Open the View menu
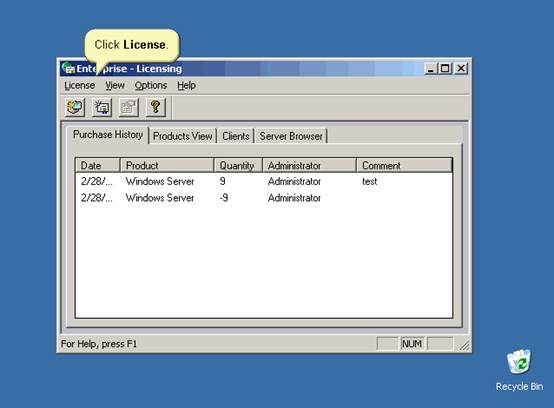This screenshot has width=554, height=408. 115,85
